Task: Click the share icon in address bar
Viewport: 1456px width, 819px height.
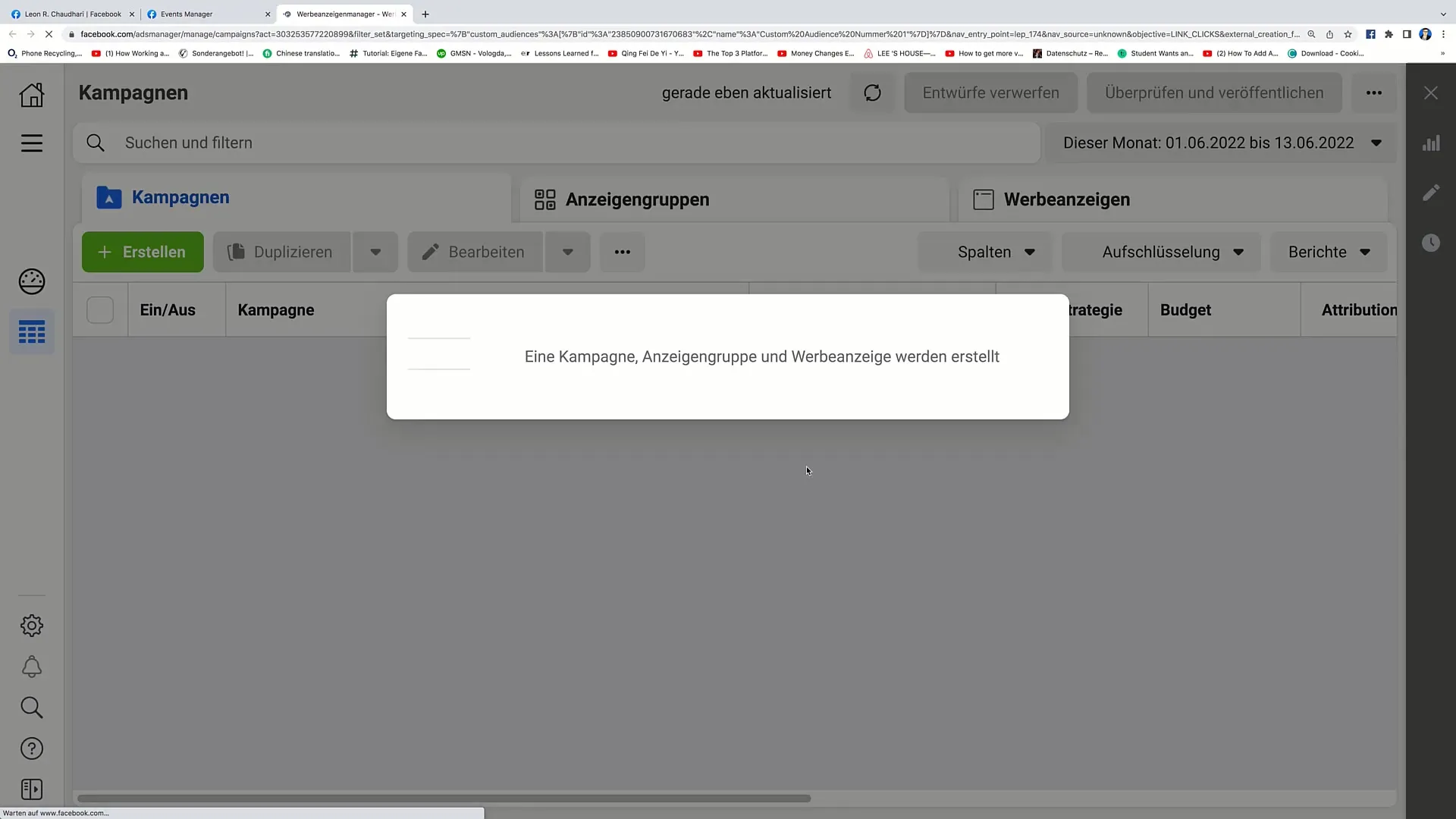Action: (x=1329, y=34)
